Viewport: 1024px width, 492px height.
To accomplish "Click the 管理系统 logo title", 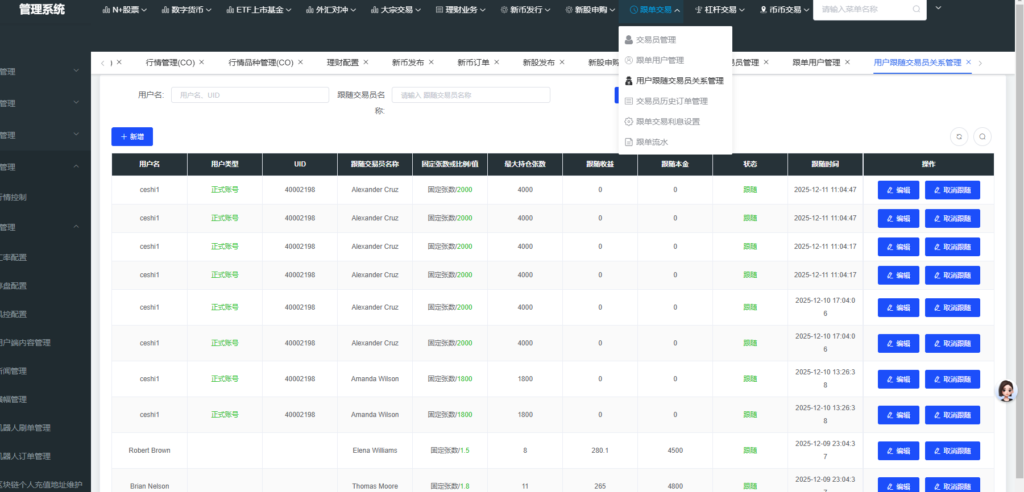I will pyautogui.click(x=42, y=9).
